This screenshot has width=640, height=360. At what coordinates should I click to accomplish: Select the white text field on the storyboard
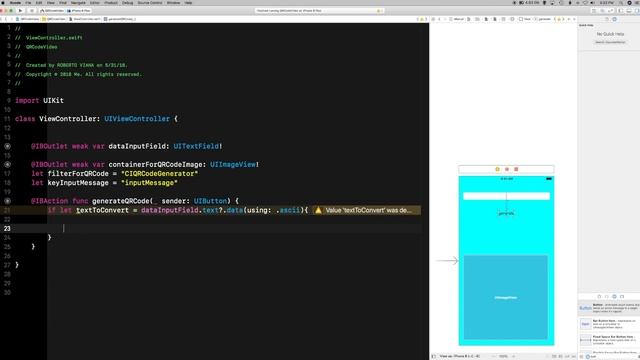click(506, 196)
